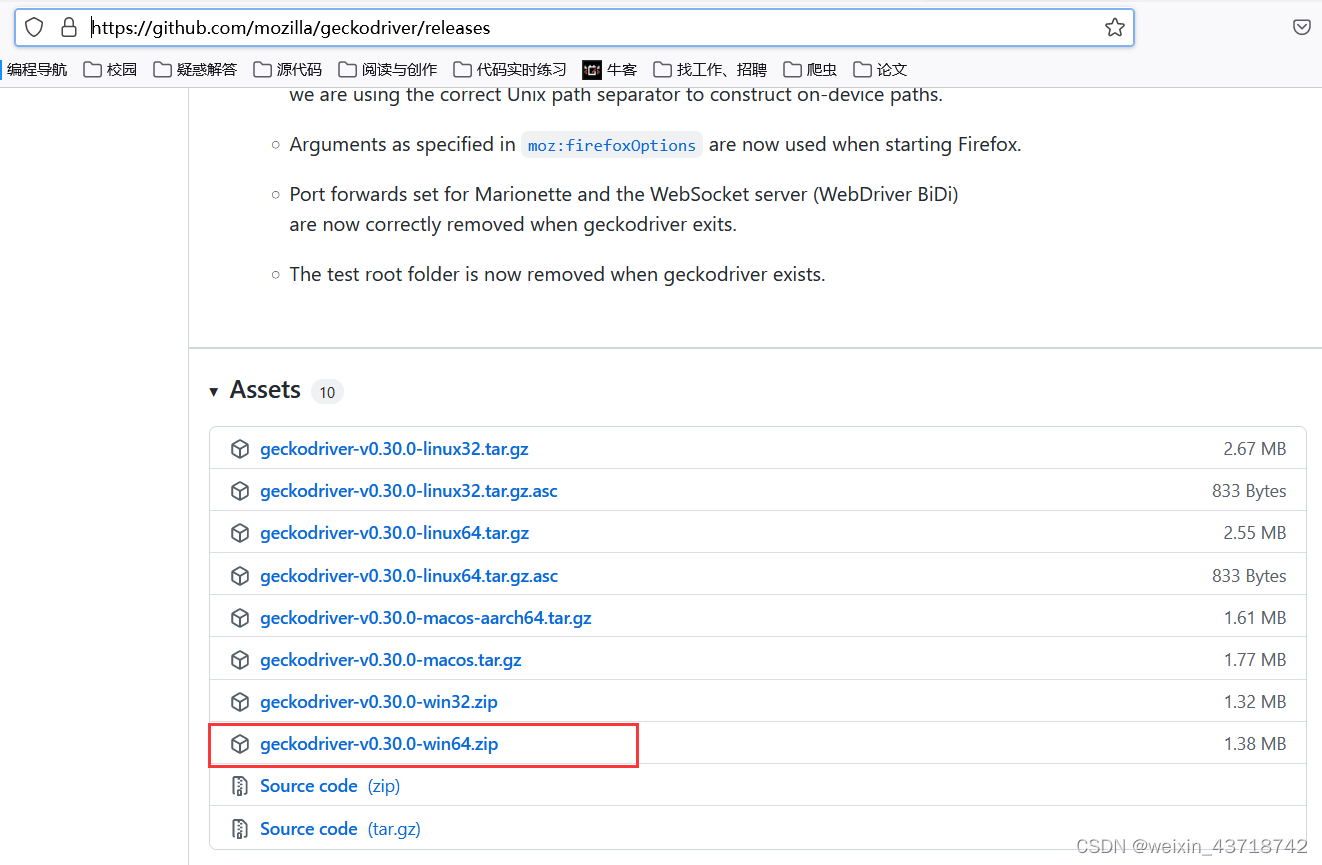This screenshot has height=865, width=1322.
Task: Download geckodriver-v0.30.0-win64.zip
Action: point(379,744)
